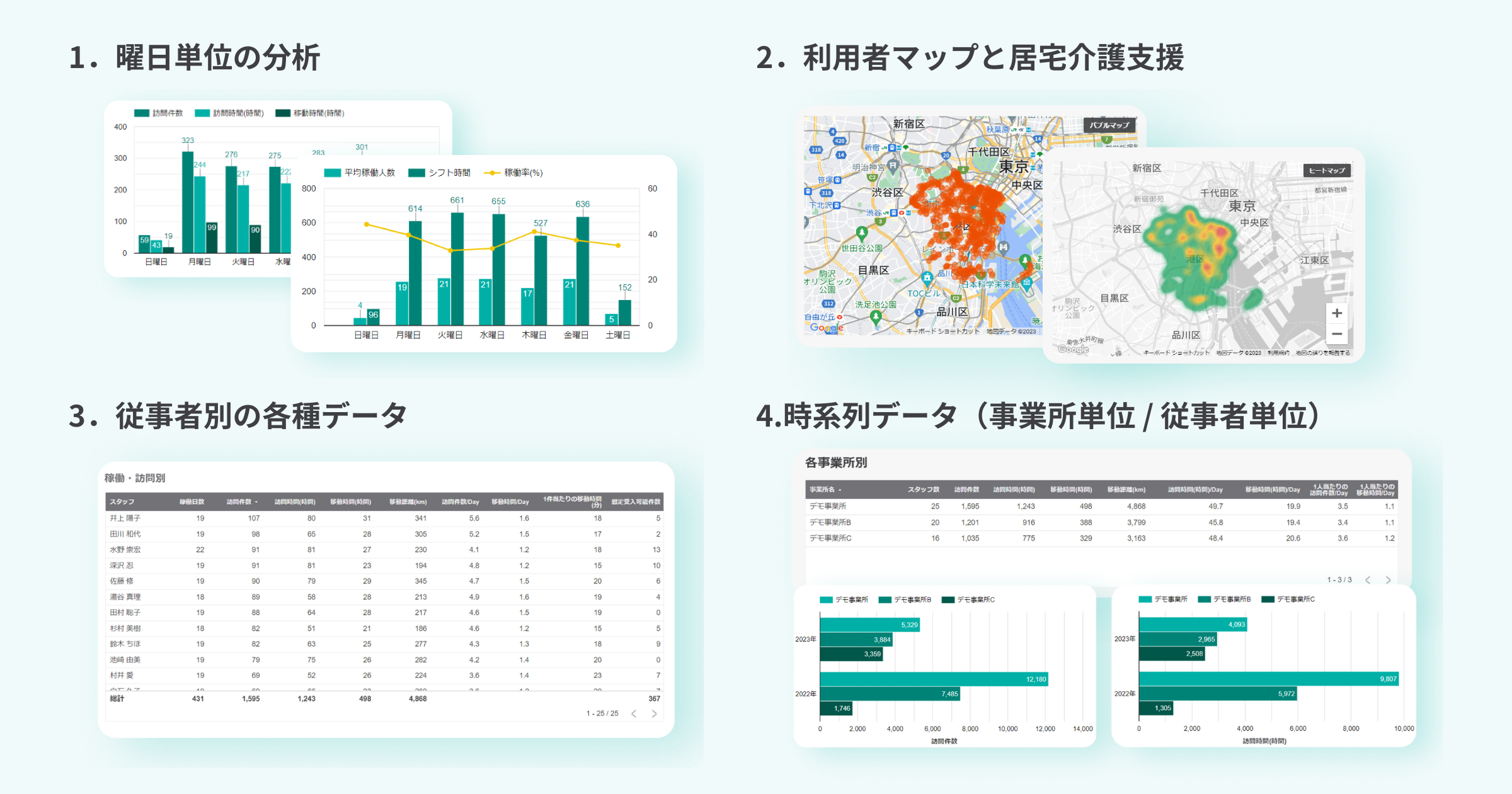
Task: Go to next page of staff table
Action: click(x=654, y=713)
